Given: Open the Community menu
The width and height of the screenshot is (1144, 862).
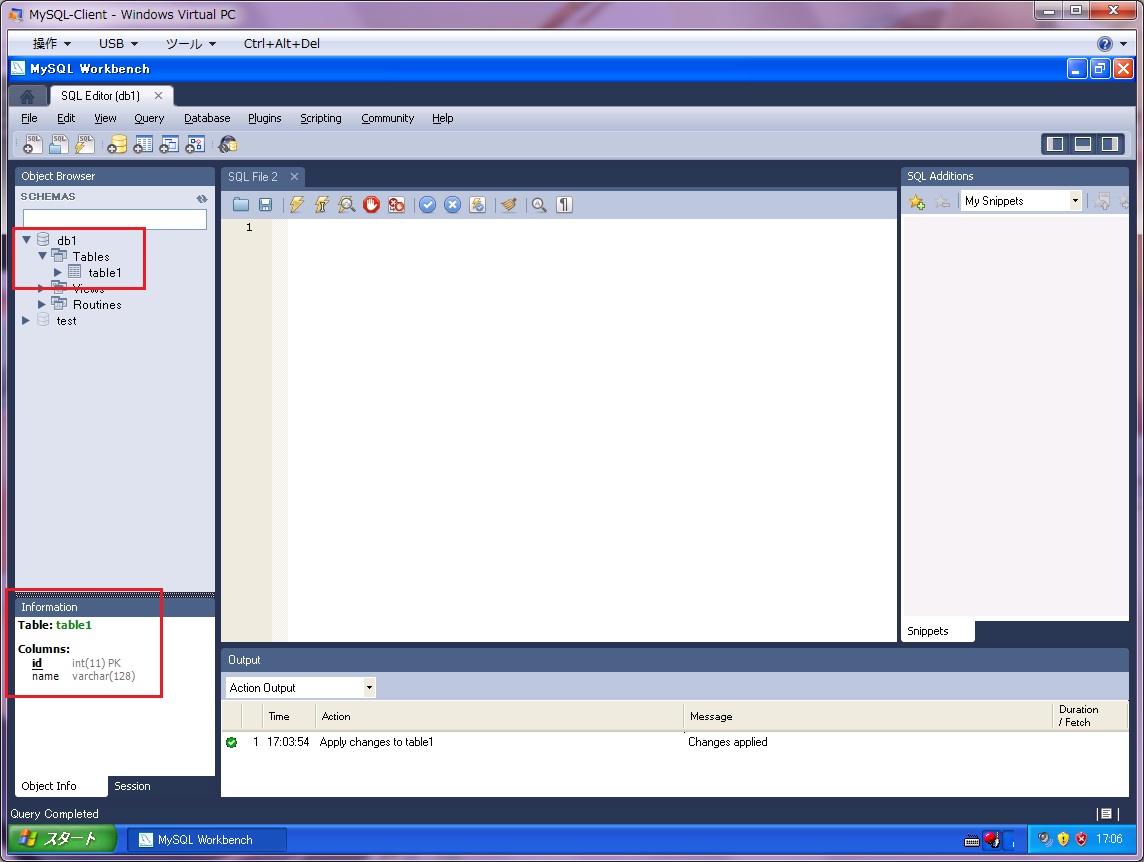Looking at the screenshot, I should pyautogui.click(x=387, y=118).
